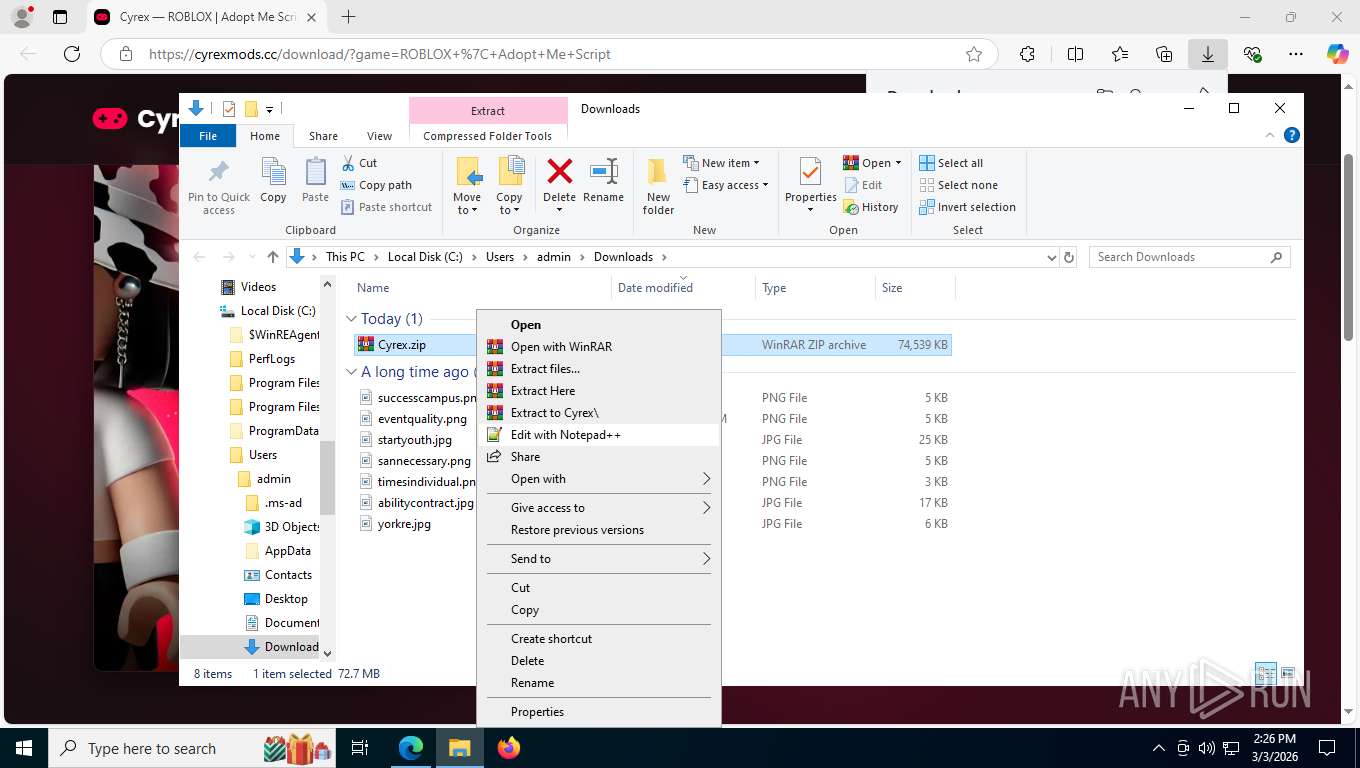Click the New folder icon
Image resolution: width=1360 pixels, height=768 pixels.
658,172
